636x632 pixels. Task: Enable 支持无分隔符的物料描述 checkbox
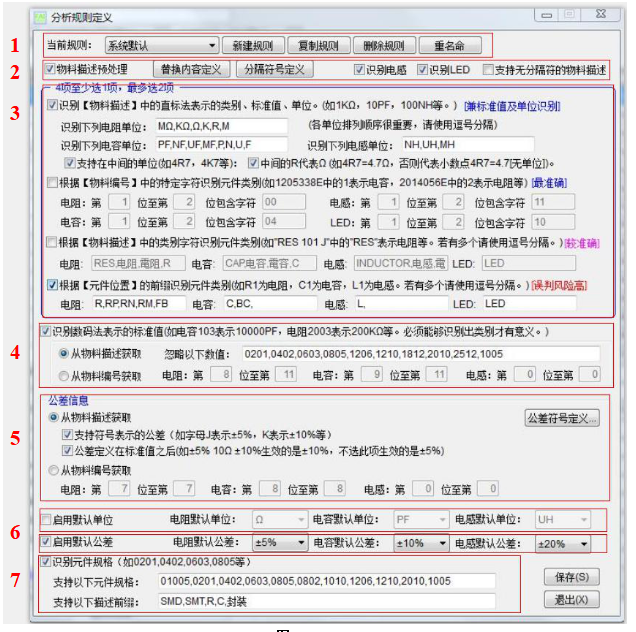[x=488, y=70]
